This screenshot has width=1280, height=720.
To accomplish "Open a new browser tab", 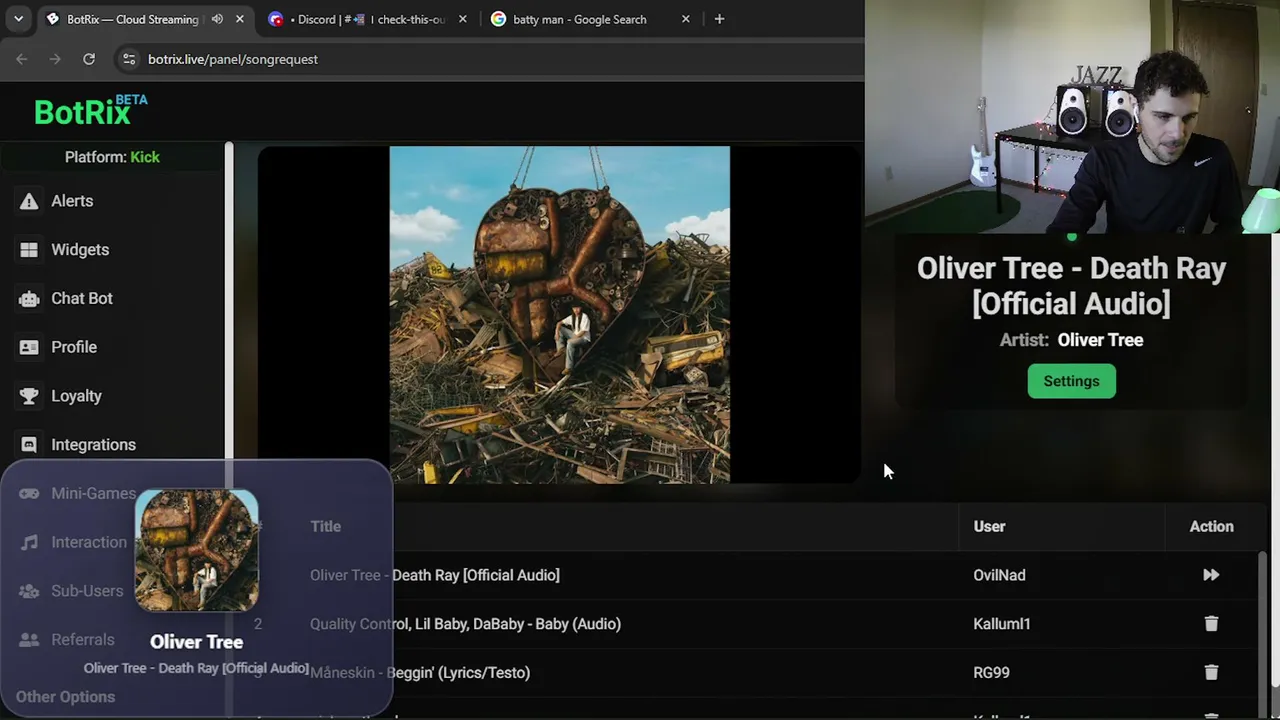I will [x=719, y=19].
